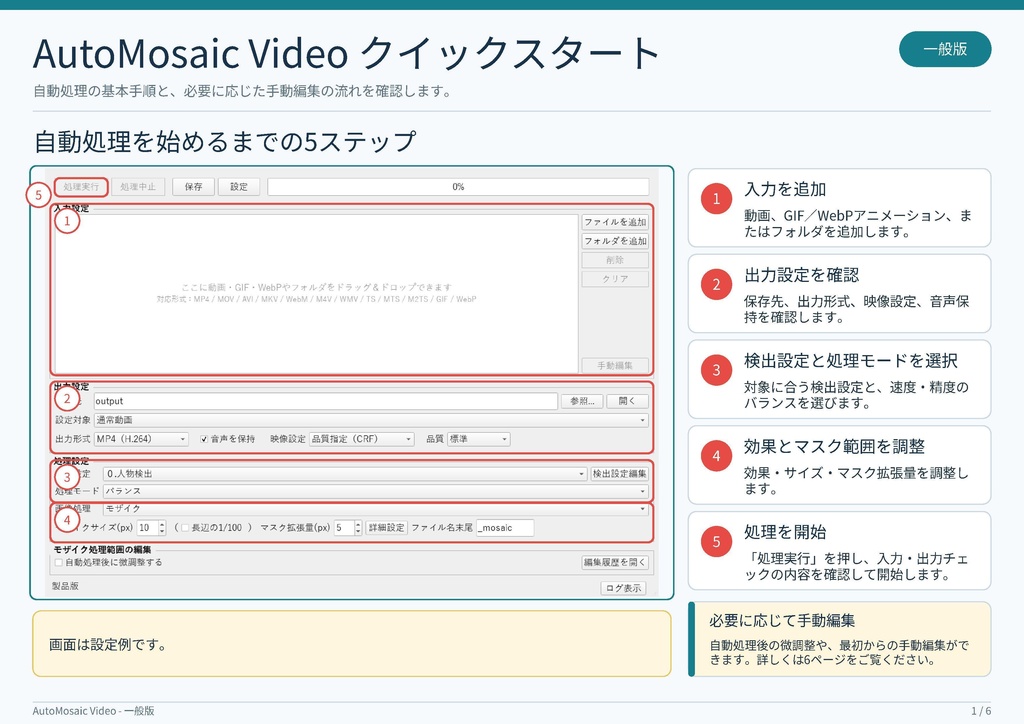Click the 出力設定を確認 step heading
The image size is (1024, 724).
(801, 275)
